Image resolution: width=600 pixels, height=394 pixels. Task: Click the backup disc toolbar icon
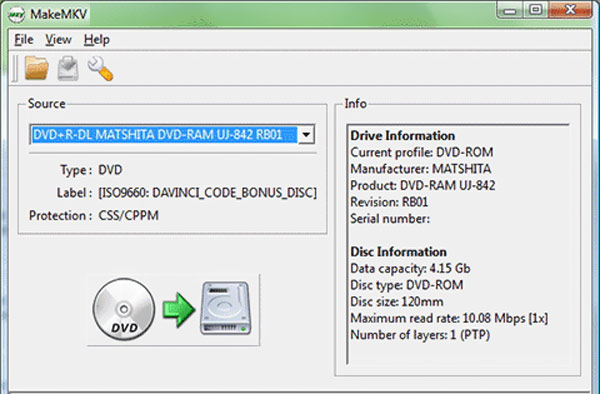tap(68, 68)
